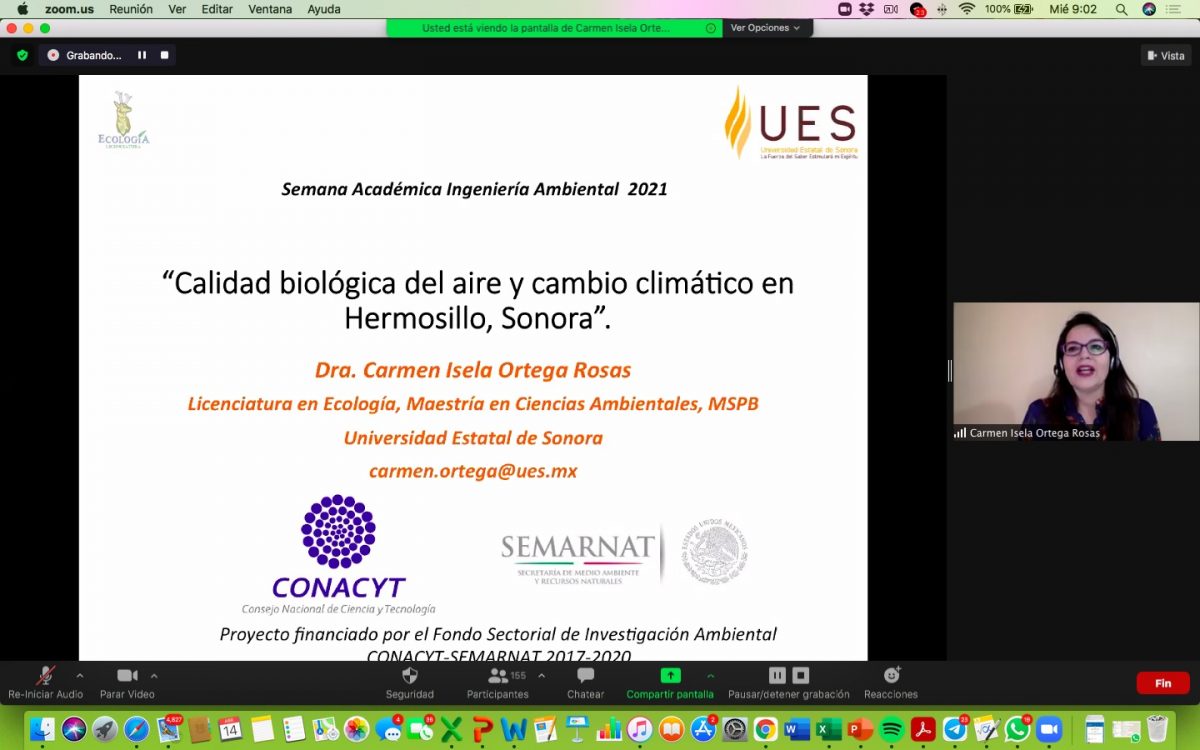This screenshot has width=1200, height=750.
Task: Select Carmen Isela Ortega Rosas video thumbnail
Action: (x=1075, y=371)
